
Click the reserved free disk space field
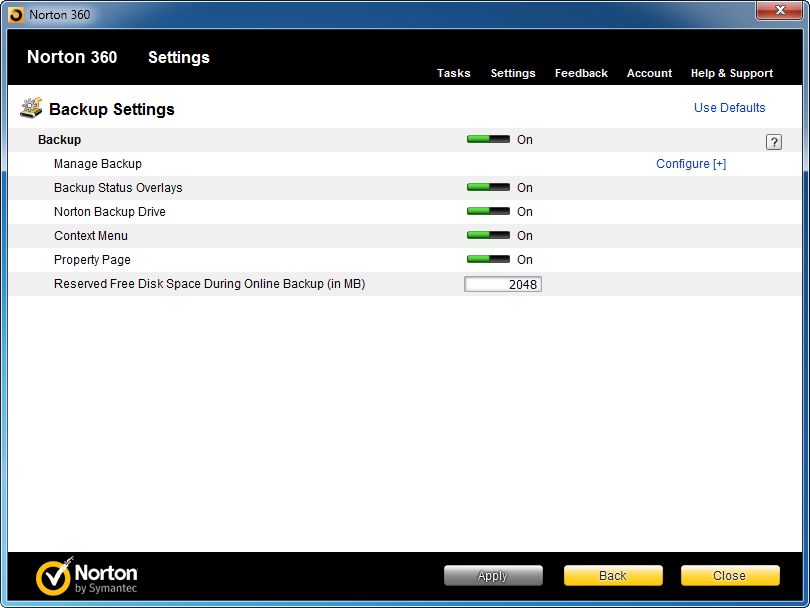pos(503,284)
